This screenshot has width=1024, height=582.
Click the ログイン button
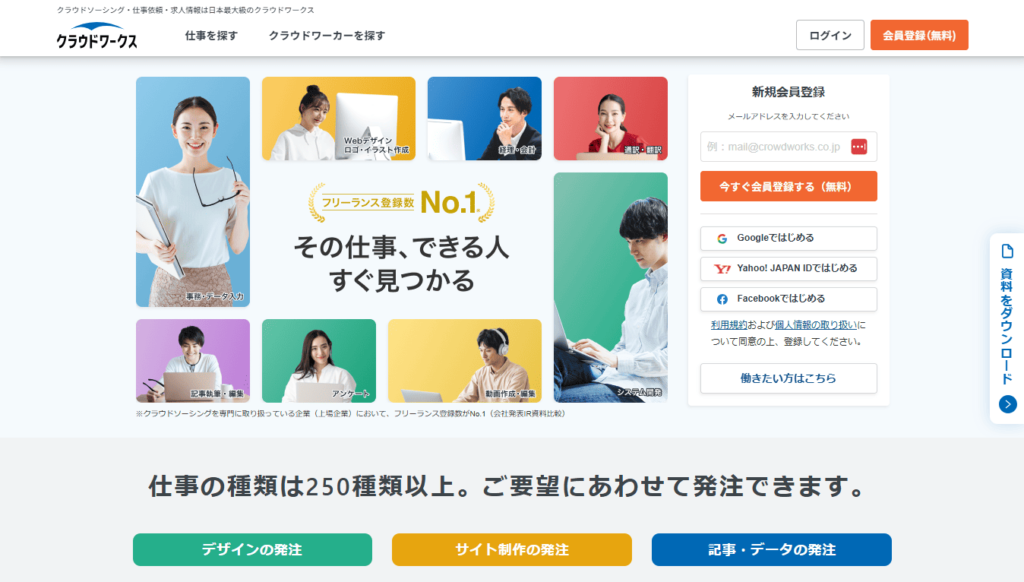click(829, 35)
